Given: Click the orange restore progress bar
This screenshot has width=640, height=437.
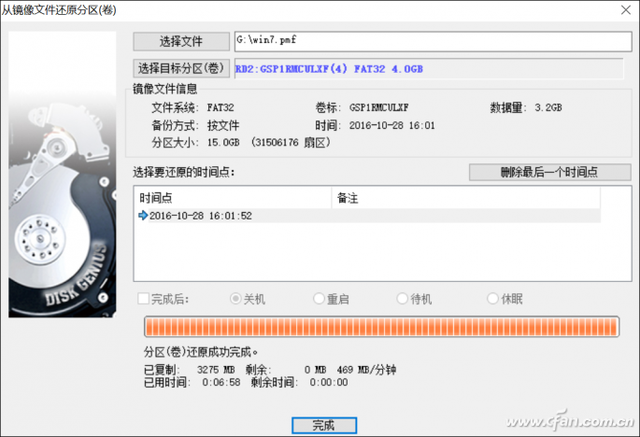Looking at the screenshot, I should 382,327.
